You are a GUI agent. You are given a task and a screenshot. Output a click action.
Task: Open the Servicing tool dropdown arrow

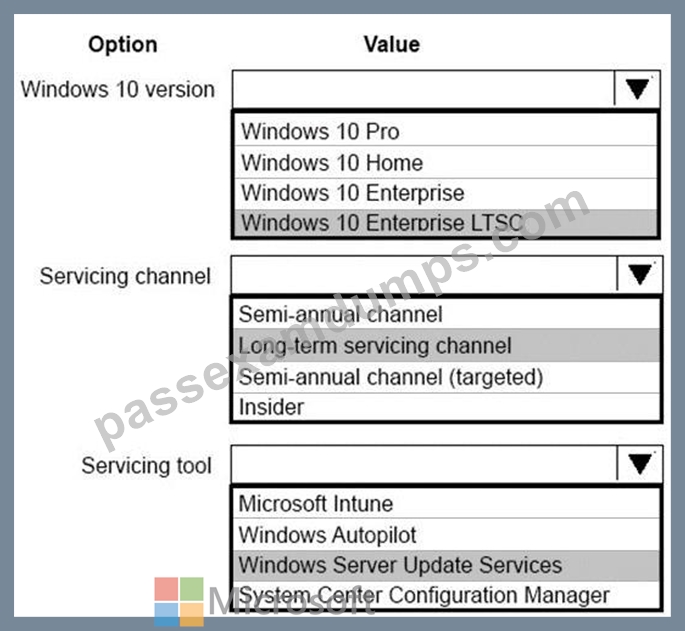coord(640,464)
